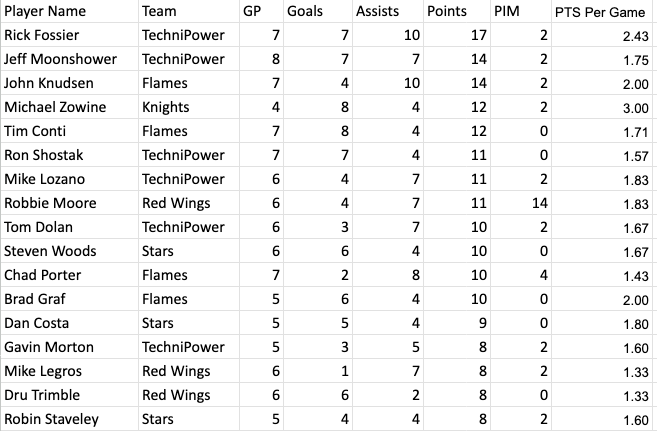The image size is (657, 431).
Task: Click the Jeff Moonshower name cell
Action: (x=70, y=59)
